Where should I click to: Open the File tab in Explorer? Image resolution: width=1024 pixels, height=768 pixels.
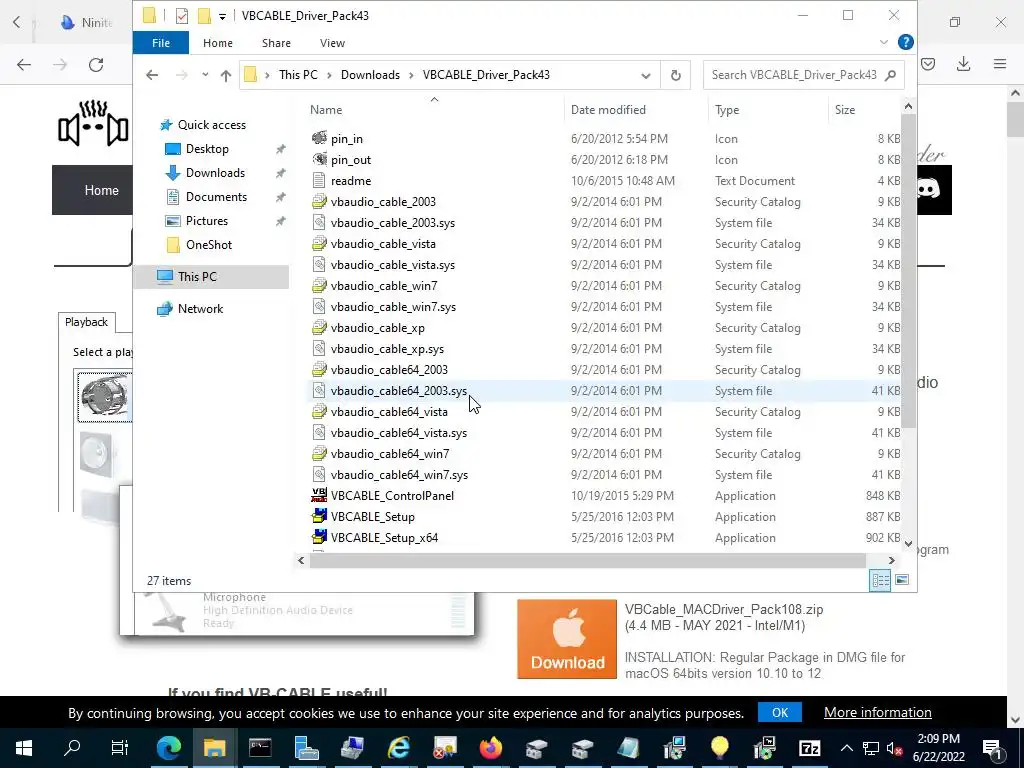[x=161, y=43]
